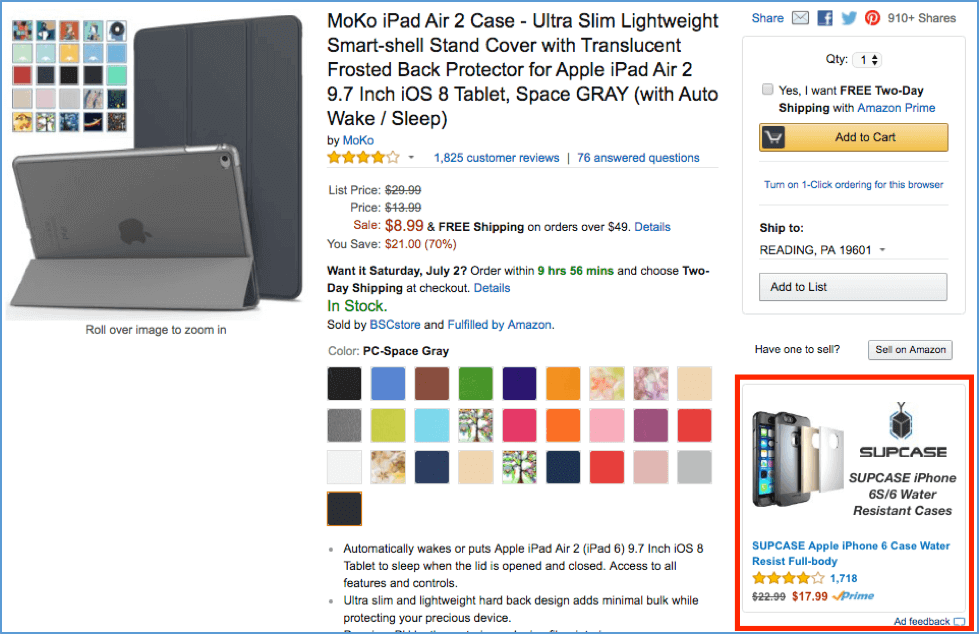Tweet this product on Twitter
The height and width of the screenshot is (634, 979).
click(x=848, y=18)
